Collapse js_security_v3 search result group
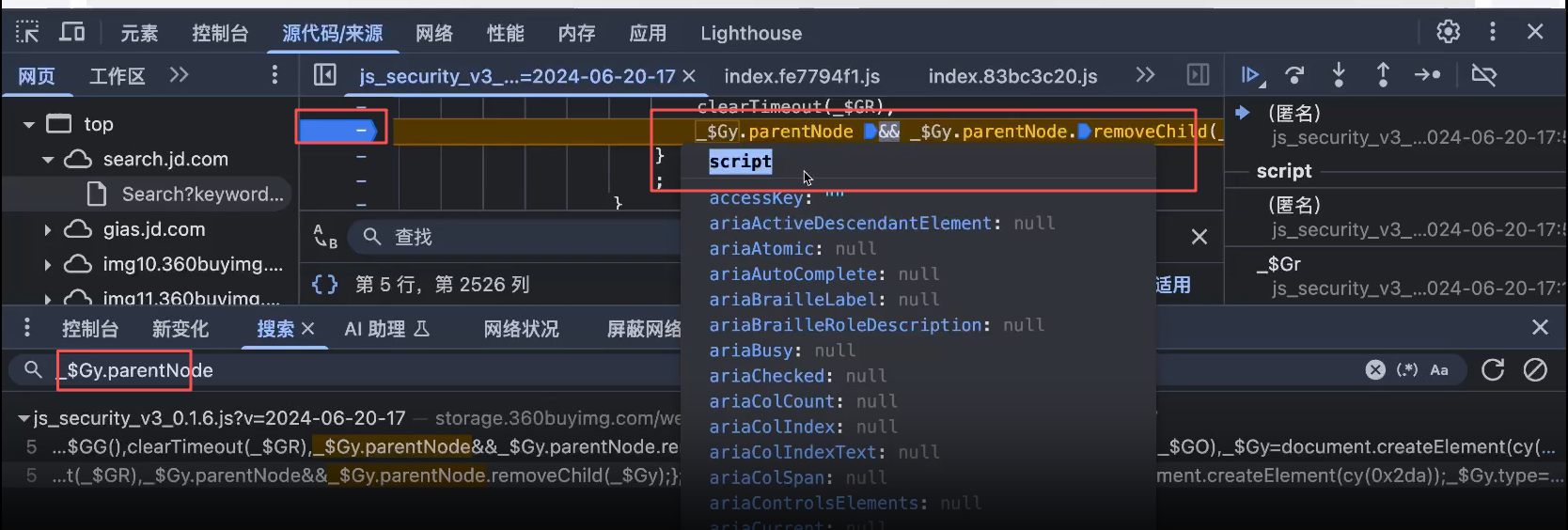The width and height of the screenshot is (1568, 530). (24, 418)
